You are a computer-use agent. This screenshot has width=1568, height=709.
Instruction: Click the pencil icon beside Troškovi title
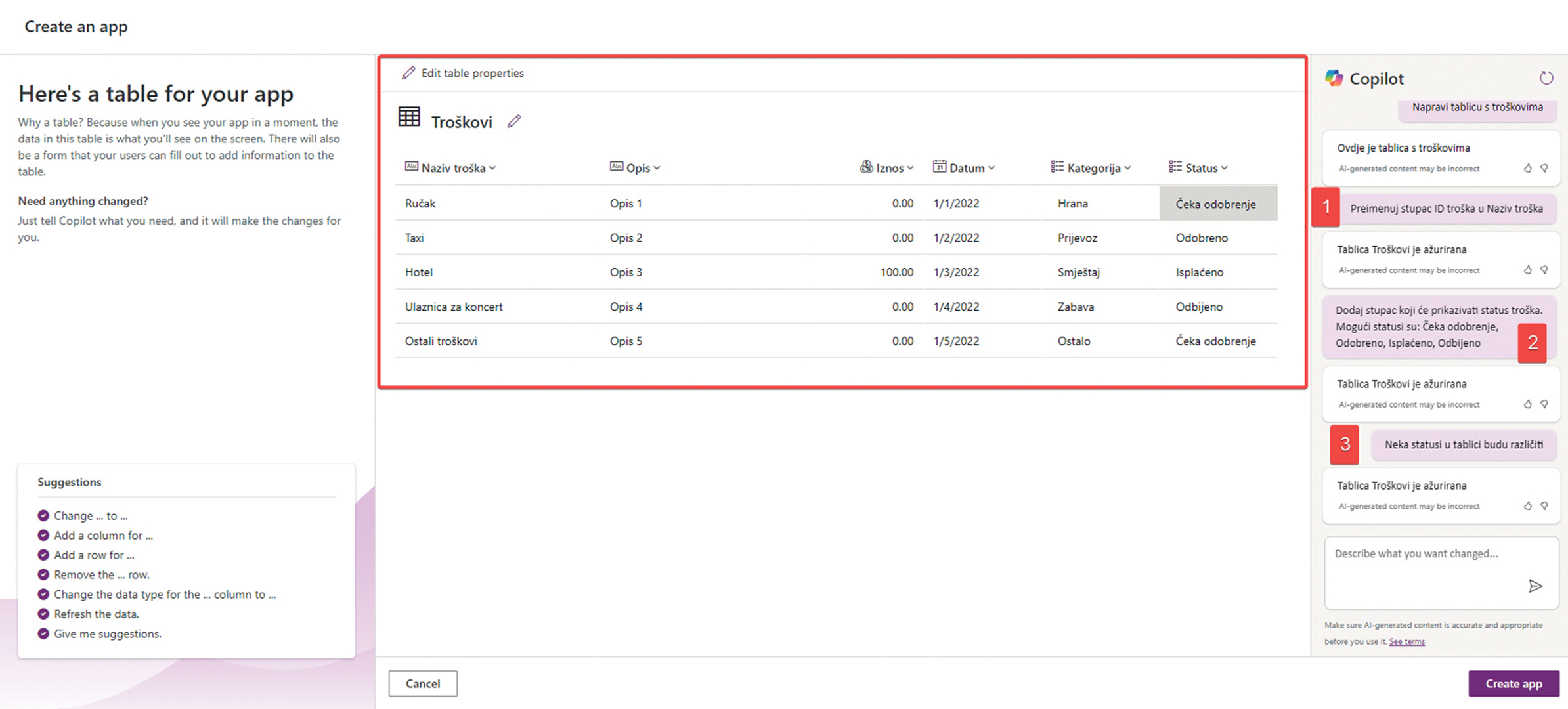(514, 121)
